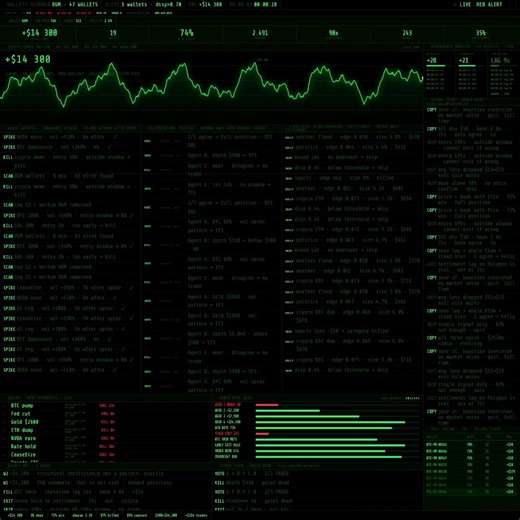This screenshot has width=520, height=520.
Task: Click the WEEK 4 +$14,300 progress bar
Action: (x=330, y=422)
